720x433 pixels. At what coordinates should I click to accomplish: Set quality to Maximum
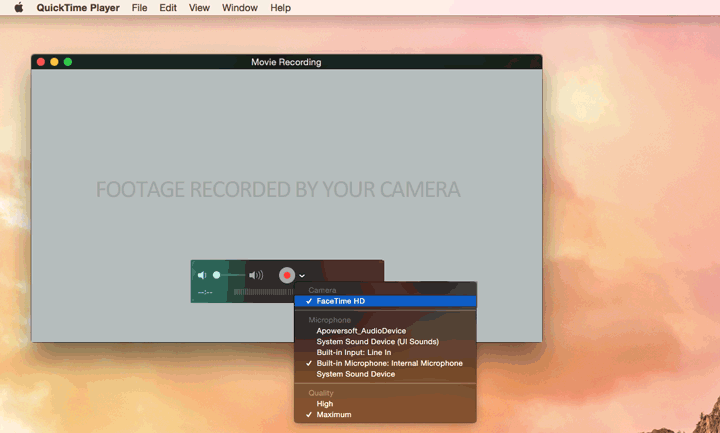pyautogui.click(x=334, y=414)
